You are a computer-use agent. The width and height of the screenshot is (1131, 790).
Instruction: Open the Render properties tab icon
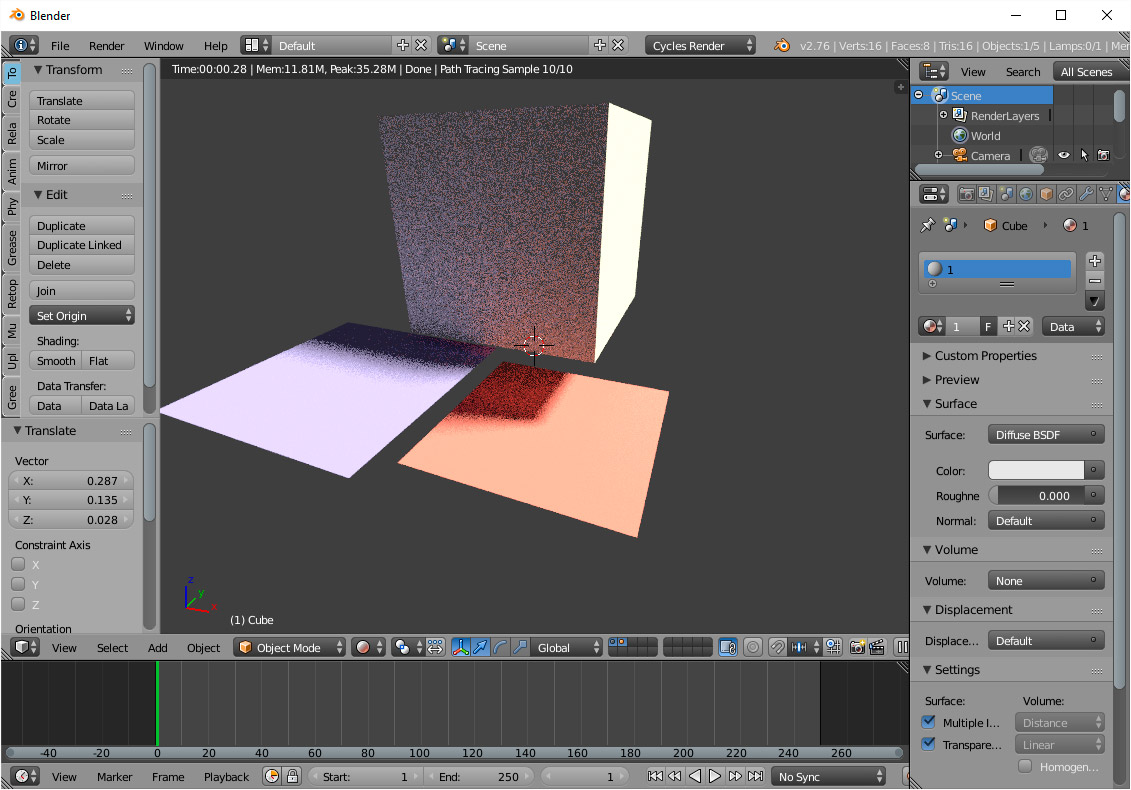coord(968,194)
